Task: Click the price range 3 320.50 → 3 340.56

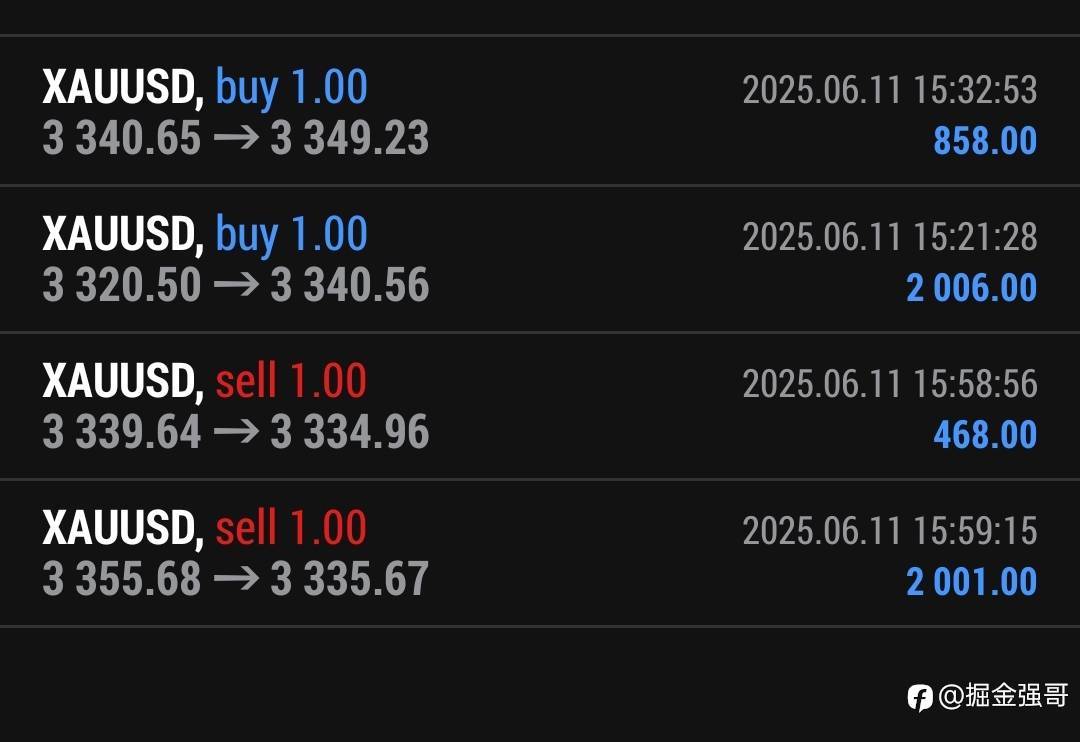Action: point(236,286)
